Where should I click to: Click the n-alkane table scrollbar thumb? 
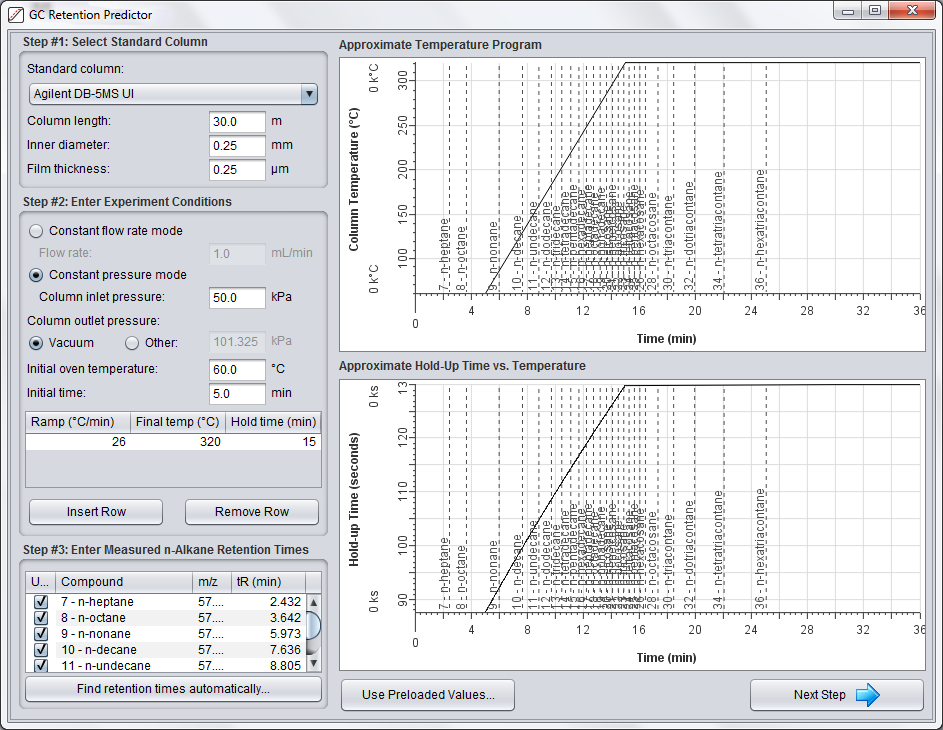tap(313, 626)
